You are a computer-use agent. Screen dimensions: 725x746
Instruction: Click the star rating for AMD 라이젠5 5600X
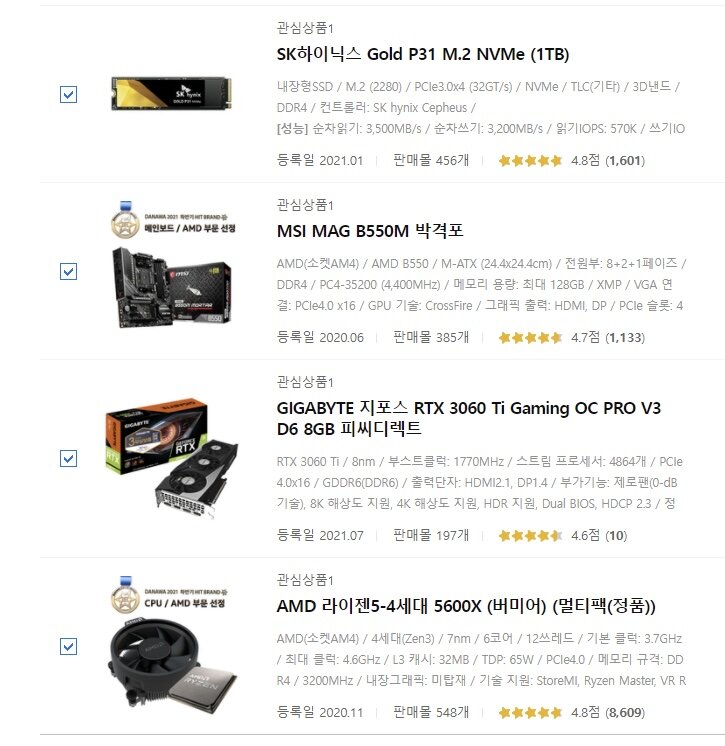click(530, 713)
